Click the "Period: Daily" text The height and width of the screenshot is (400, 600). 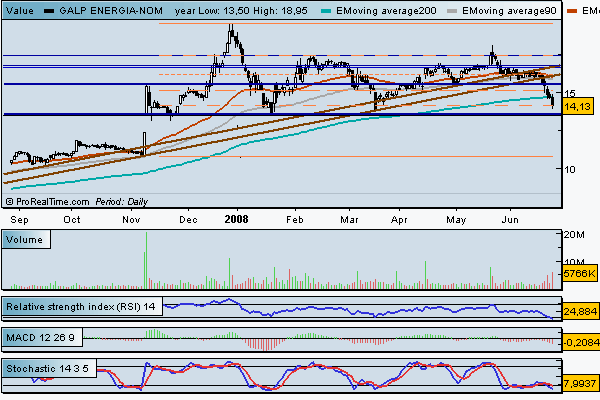[x=122, y=202]
